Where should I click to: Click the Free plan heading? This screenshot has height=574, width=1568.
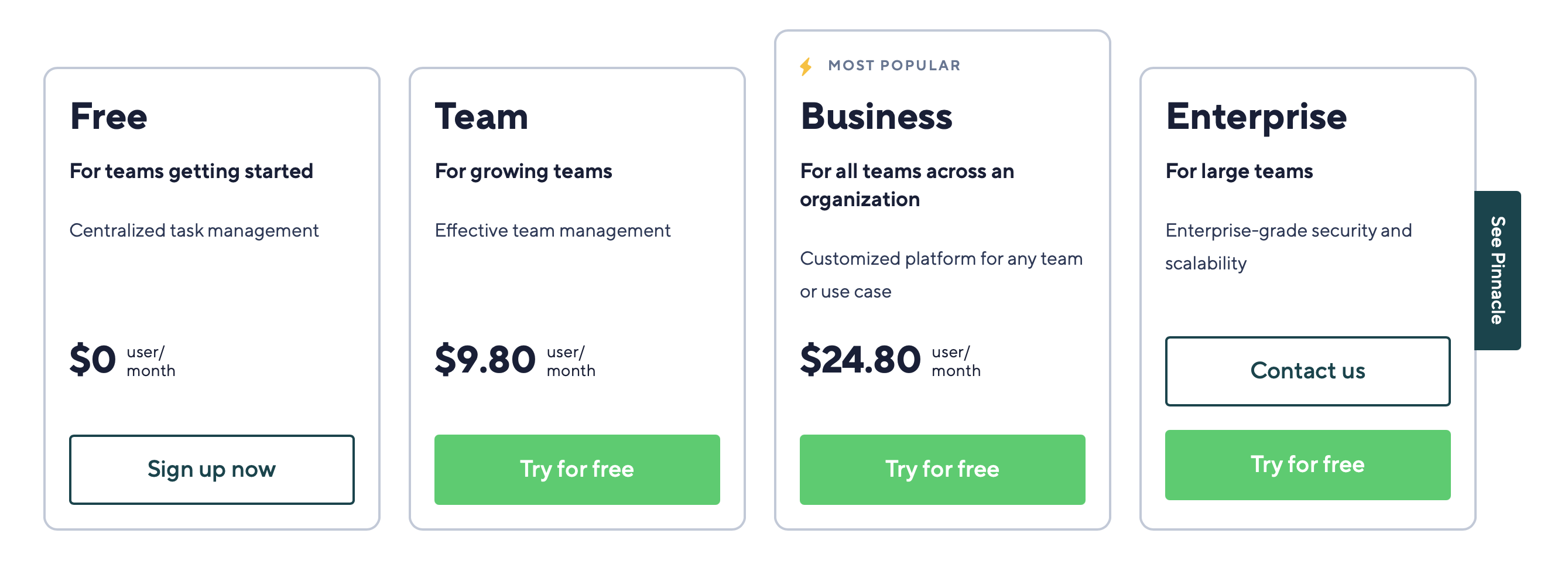tap(108, 116)
